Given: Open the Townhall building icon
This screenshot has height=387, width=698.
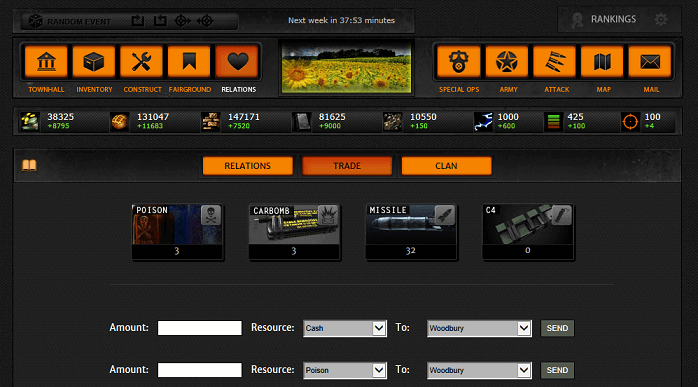Looking at the screenshot, I should click(46, 61).
